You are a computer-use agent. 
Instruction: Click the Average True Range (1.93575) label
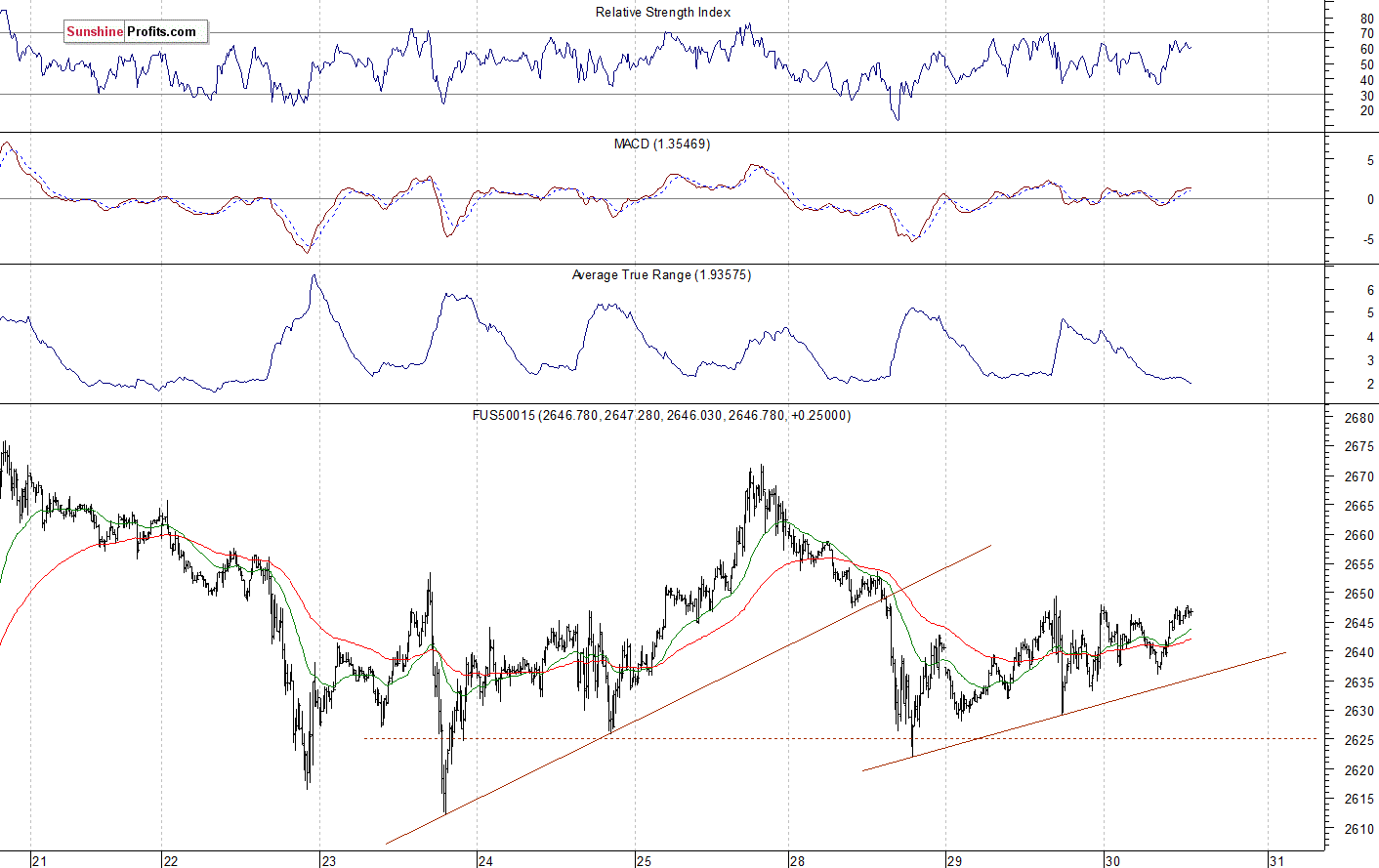[661, 275]
